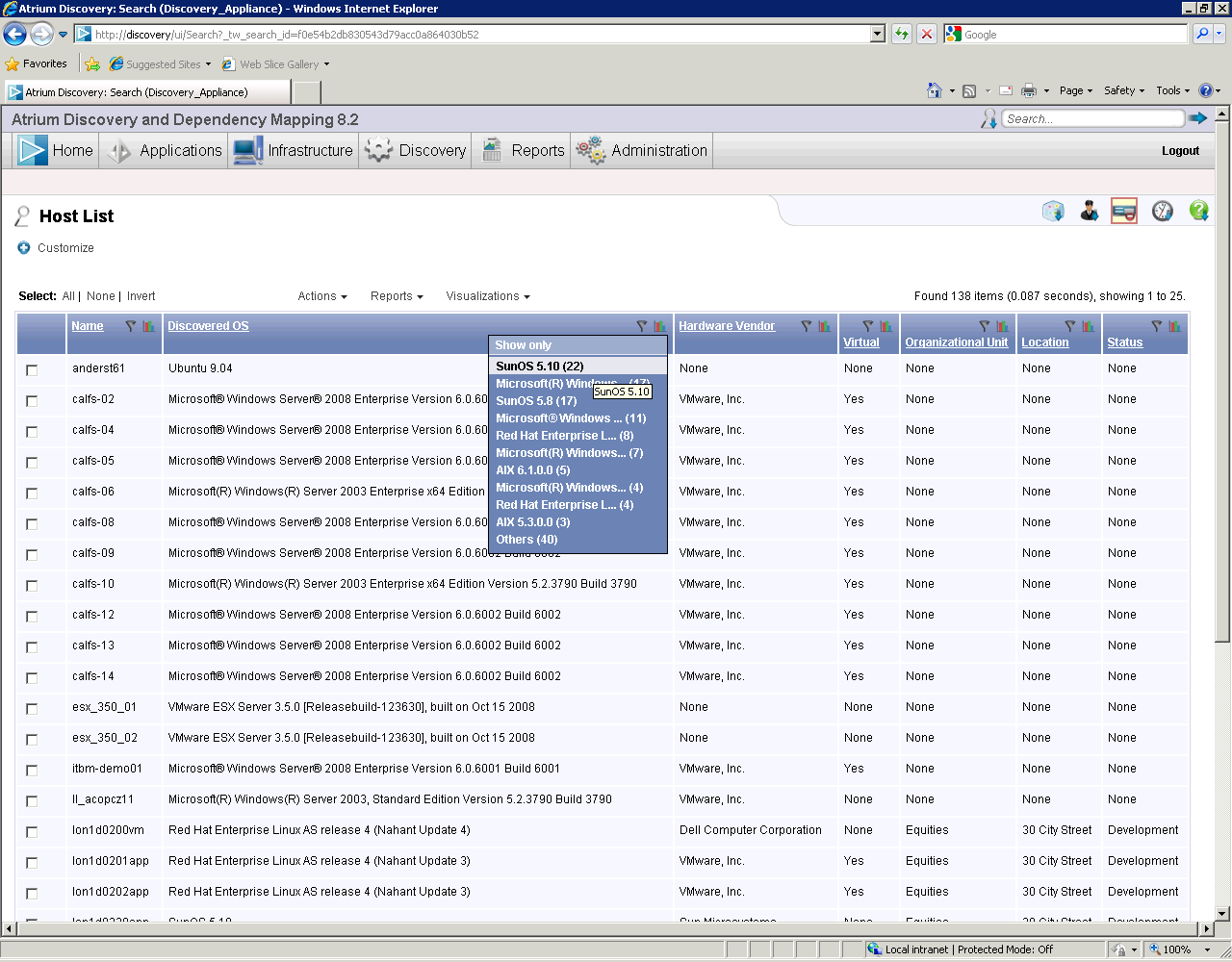Open the IE Tools menu dropdown
This screenshot has height=962, width=1232.
[x=1173, y=90]
